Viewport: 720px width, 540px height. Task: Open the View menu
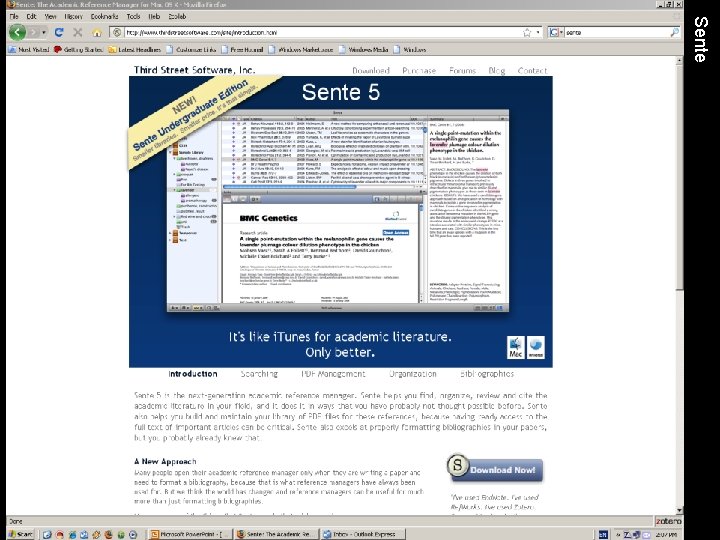[x=51, y=16]
